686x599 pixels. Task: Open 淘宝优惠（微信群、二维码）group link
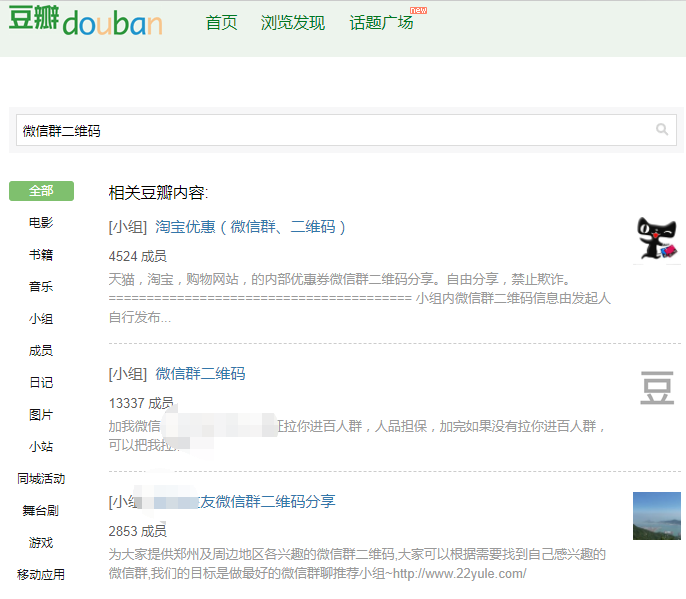250,227
